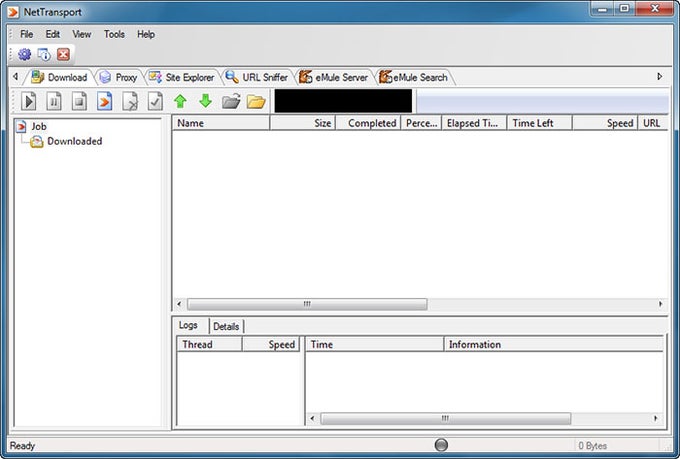Viewport: 680px width, 459px height.
Task: Click the open file folder-arrow icon
Action: tap(231, 102)
